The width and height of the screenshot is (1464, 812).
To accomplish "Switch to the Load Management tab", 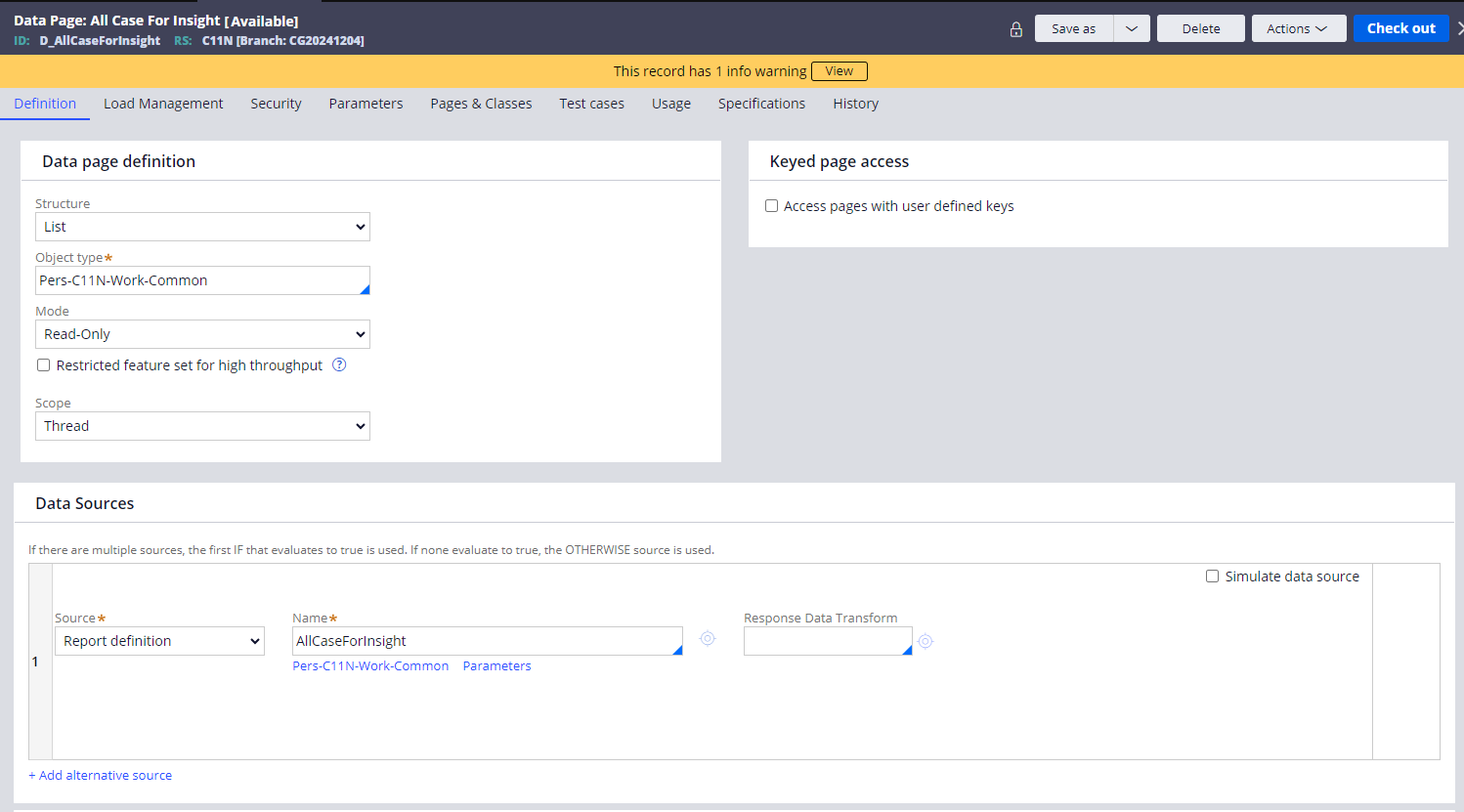I will [163, 104].
